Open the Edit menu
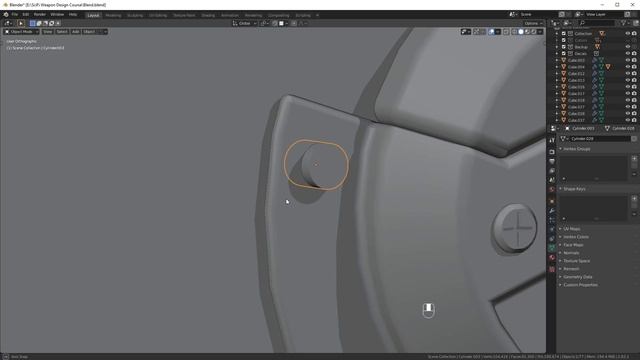Viewport: 640px width, 360px height. point(26,14)
